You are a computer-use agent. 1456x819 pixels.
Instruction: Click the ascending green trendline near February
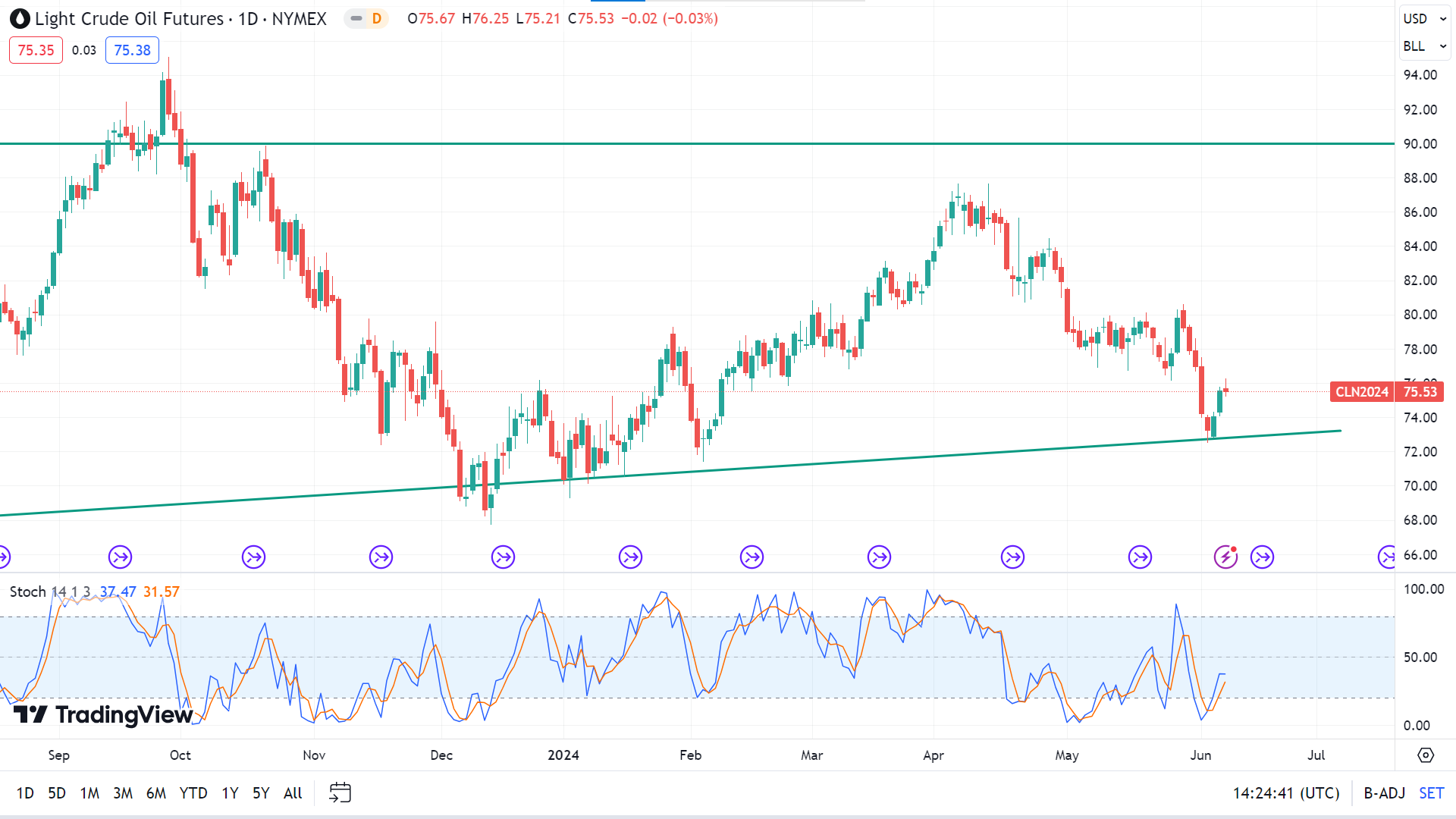[691, 472]
